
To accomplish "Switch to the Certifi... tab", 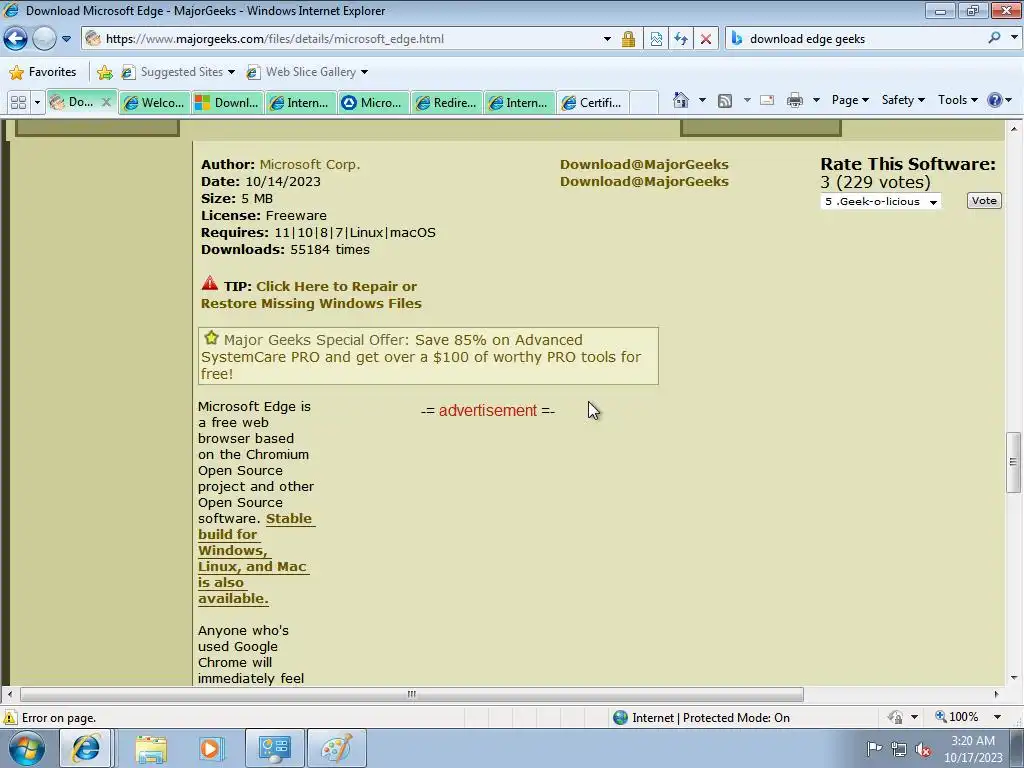I will tap(593, 103).
